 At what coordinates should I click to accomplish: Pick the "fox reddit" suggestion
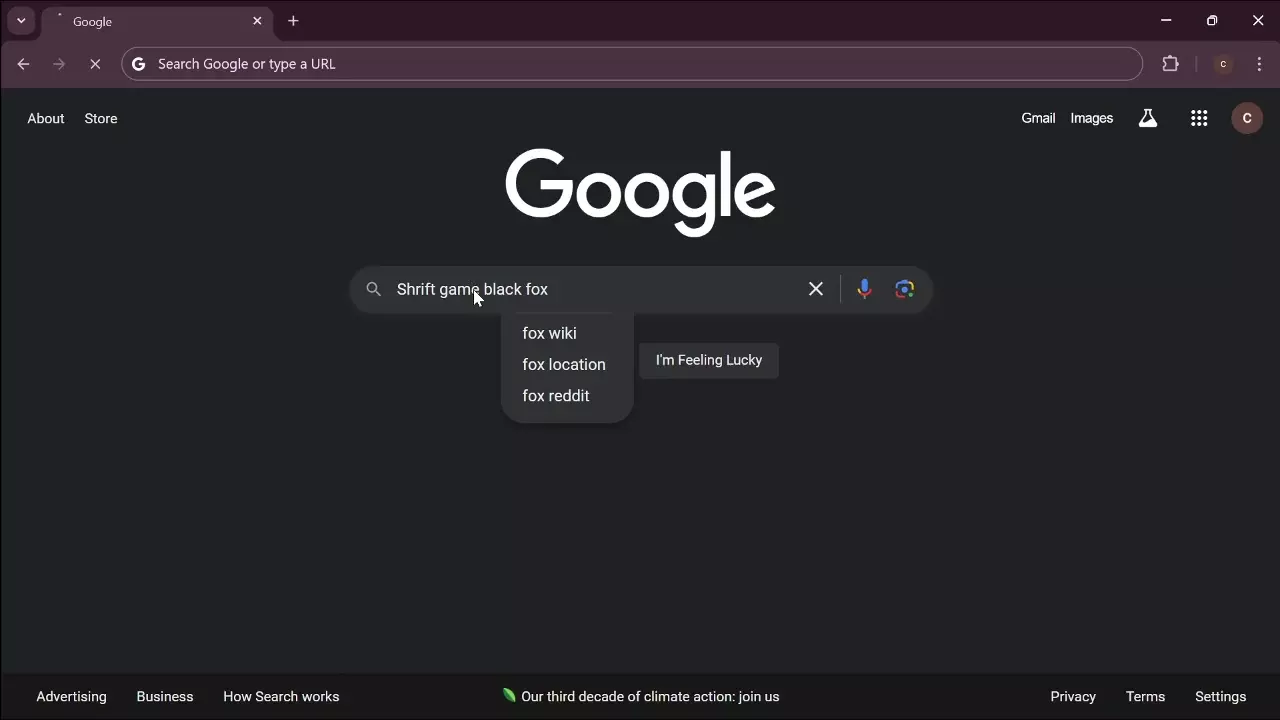pyautogui.click(x=555, y=396)
